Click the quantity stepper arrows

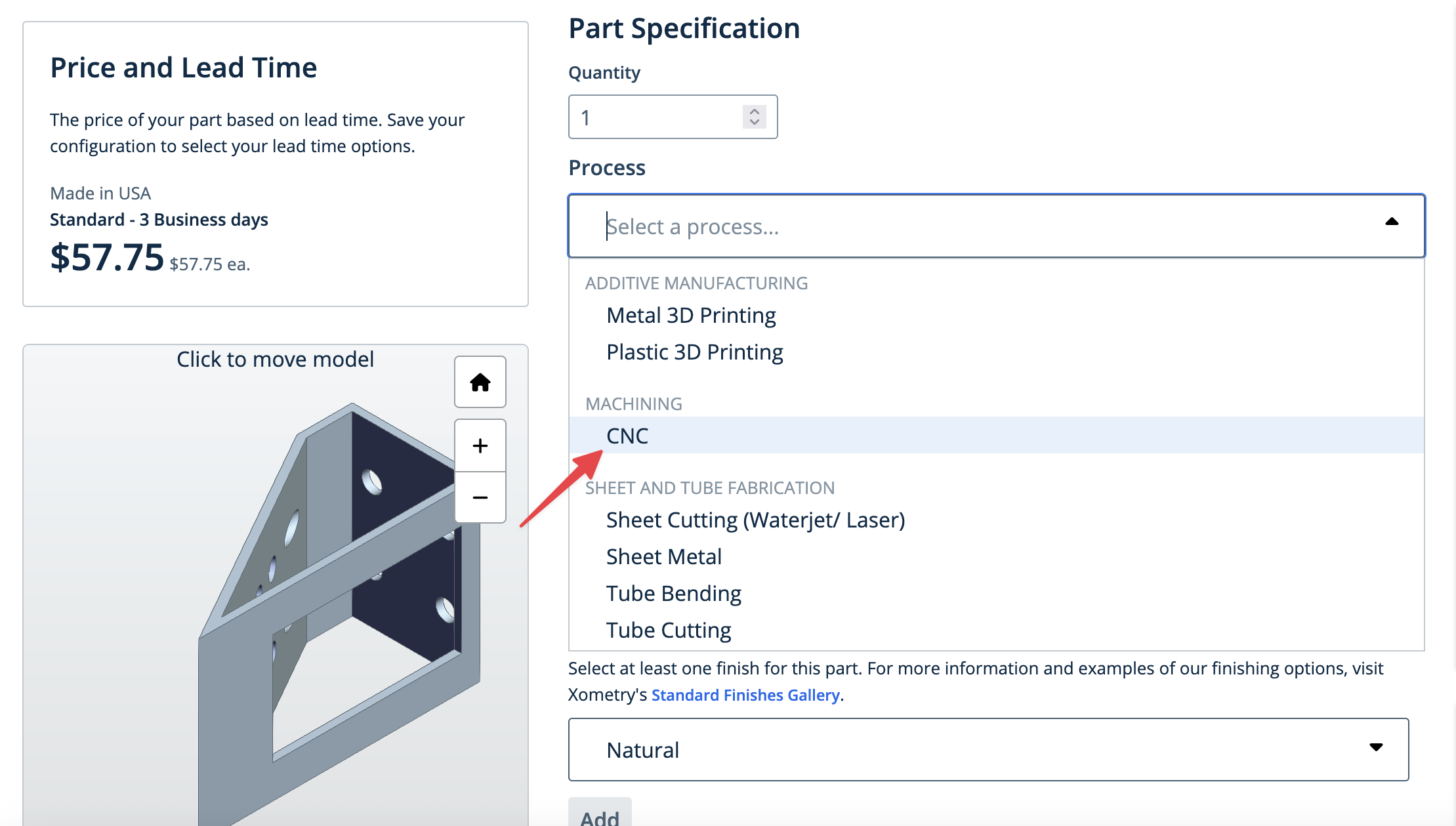755,117
